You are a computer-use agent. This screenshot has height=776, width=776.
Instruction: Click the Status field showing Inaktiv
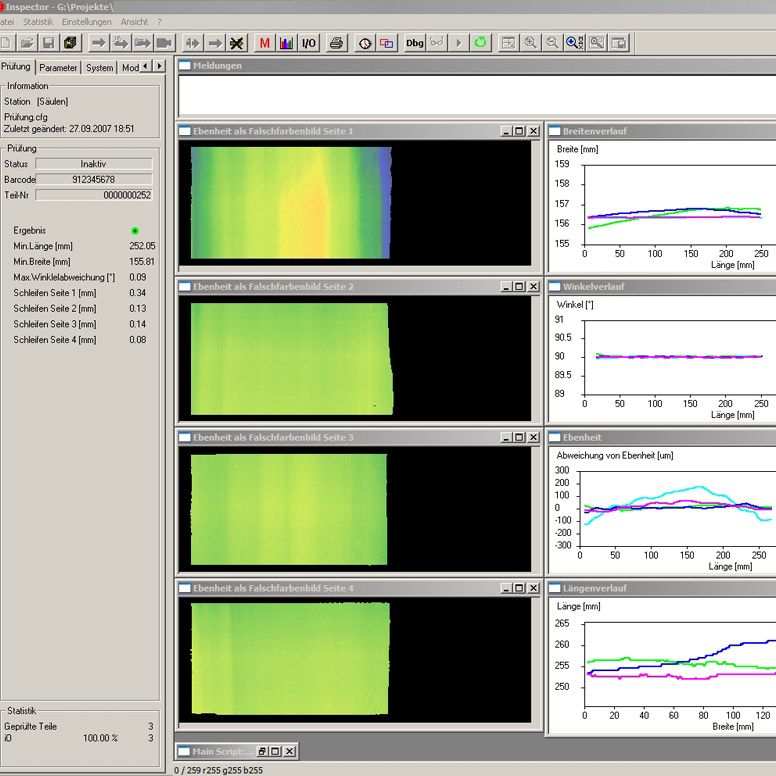click(94, 164)
